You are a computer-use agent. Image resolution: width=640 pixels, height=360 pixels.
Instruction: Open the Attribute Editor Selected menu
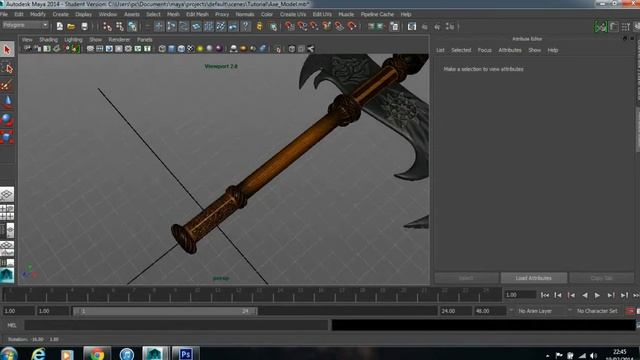click(461, 50)
